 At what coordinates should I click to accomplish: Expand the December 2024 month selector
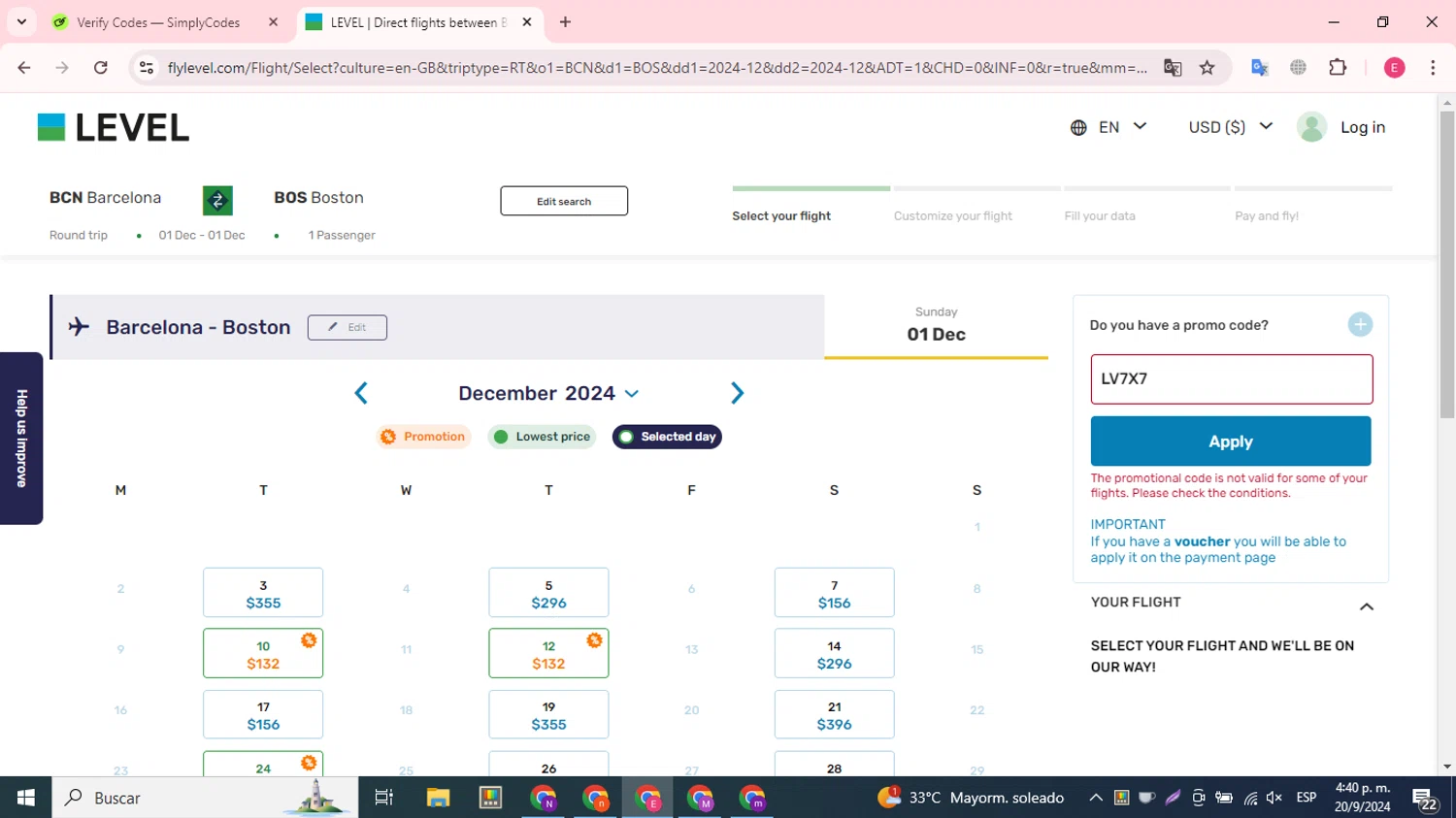(x=548, y=393)
